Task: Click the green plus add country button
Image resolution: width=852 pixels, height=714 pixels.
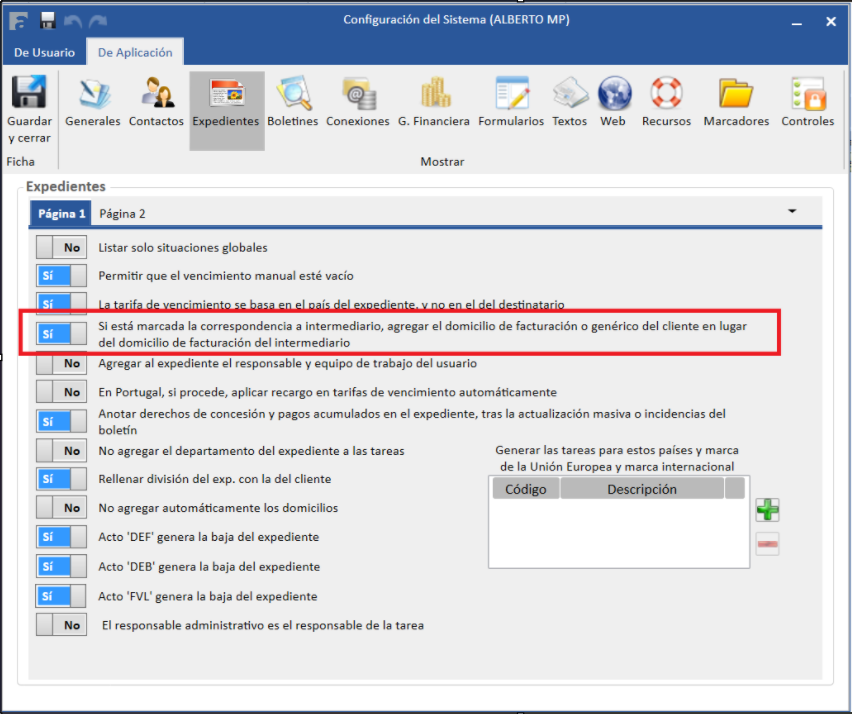Action: coord(767,510)
